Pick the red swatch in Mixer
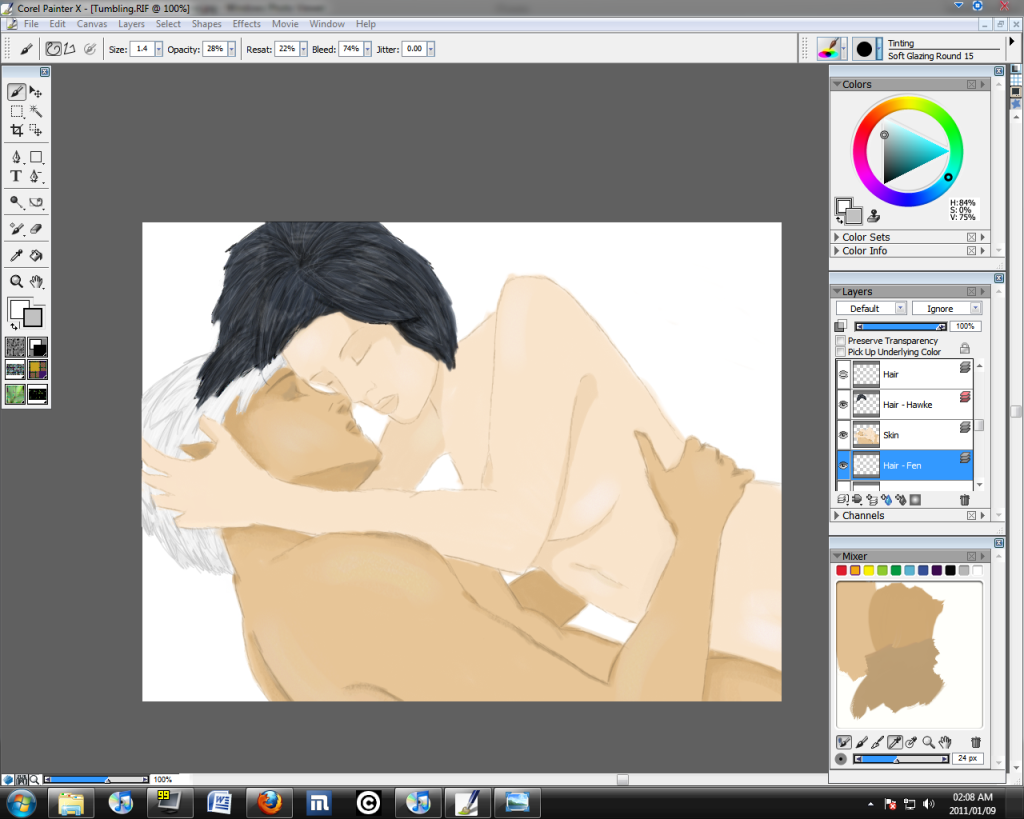The height and width of the screenshot is (819, 1024). 842,571
